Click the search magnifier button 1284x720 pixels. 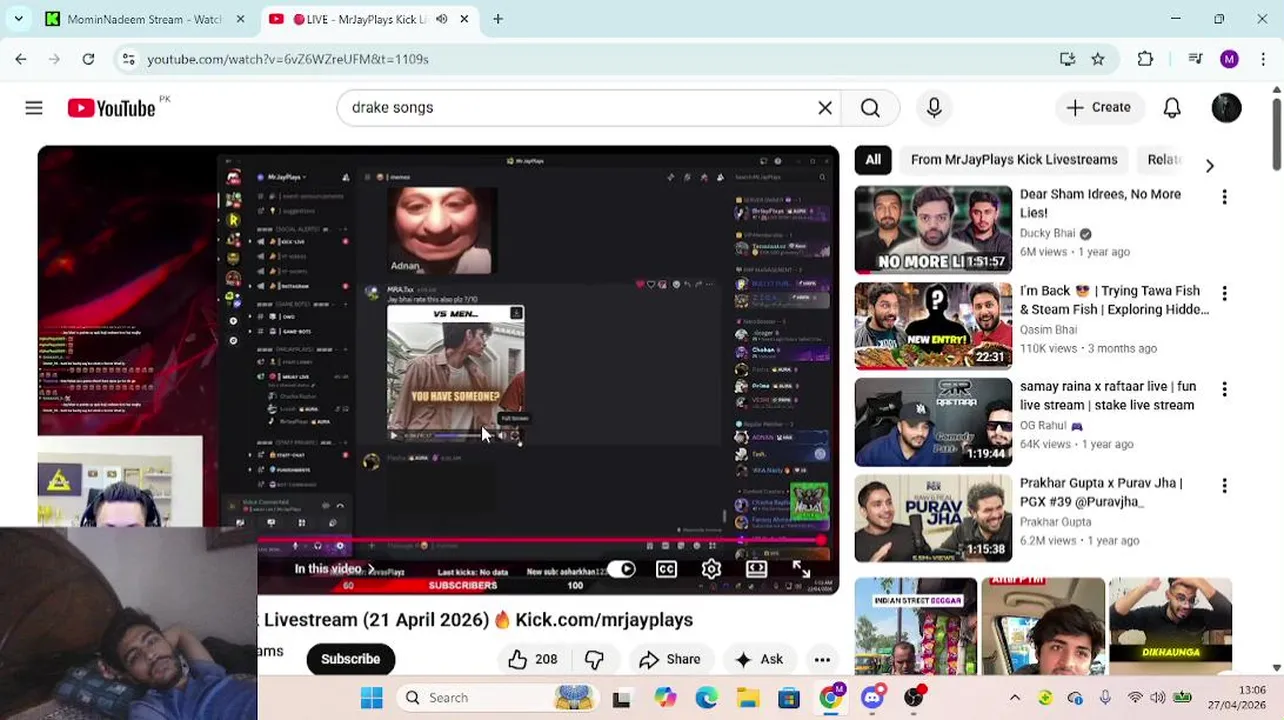pos(870,108)
